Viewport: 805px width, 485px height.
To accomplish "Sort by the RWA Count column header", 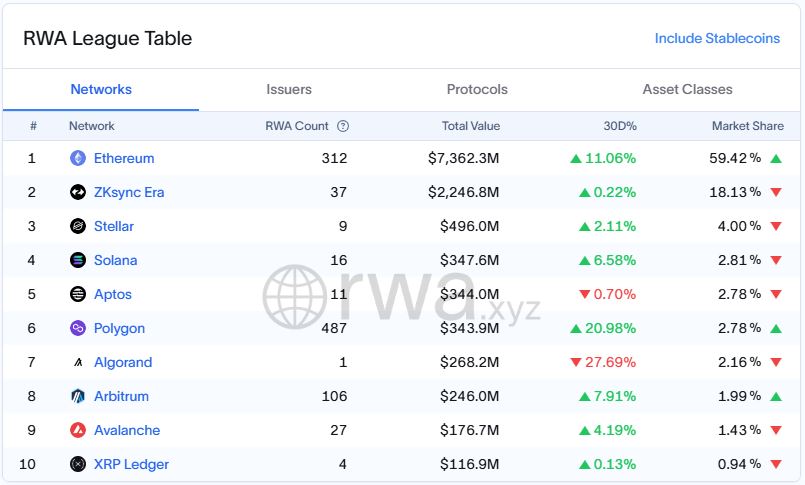I will (x=297, y=126).
